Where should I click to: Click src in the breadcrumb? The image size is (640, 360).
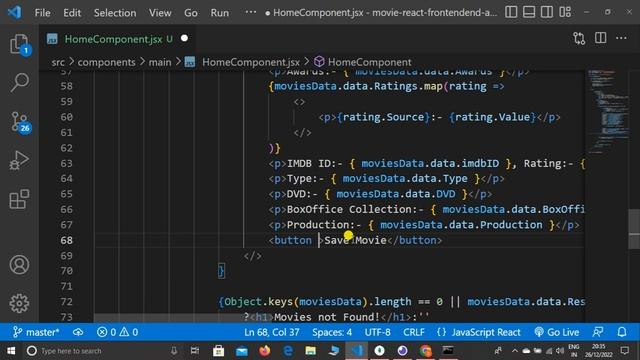pyautogui.click(x=58, y=62)
